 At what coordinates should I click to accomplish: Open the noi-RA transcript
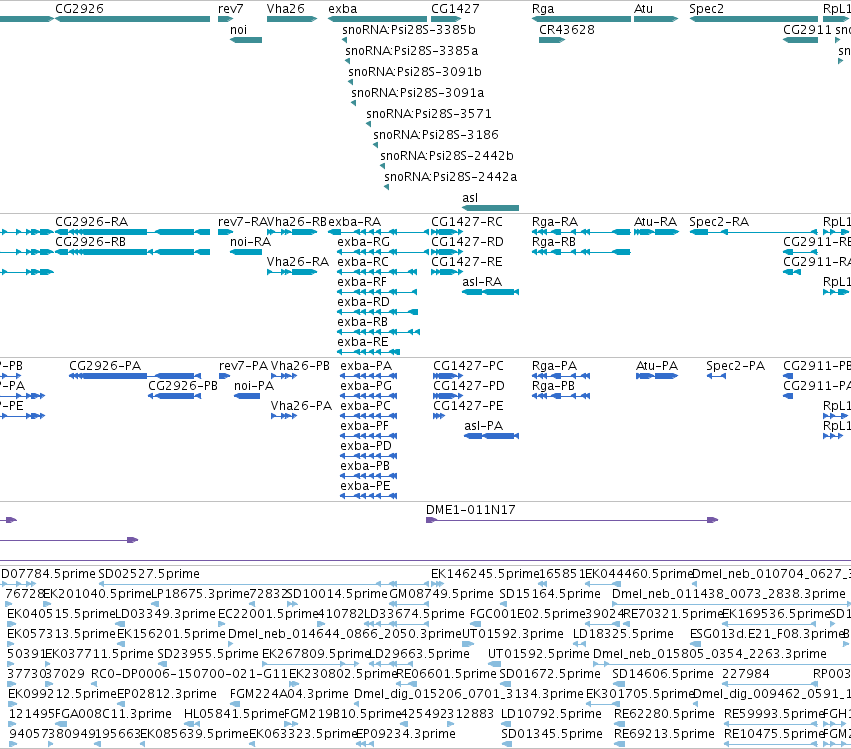pos(246,252)
